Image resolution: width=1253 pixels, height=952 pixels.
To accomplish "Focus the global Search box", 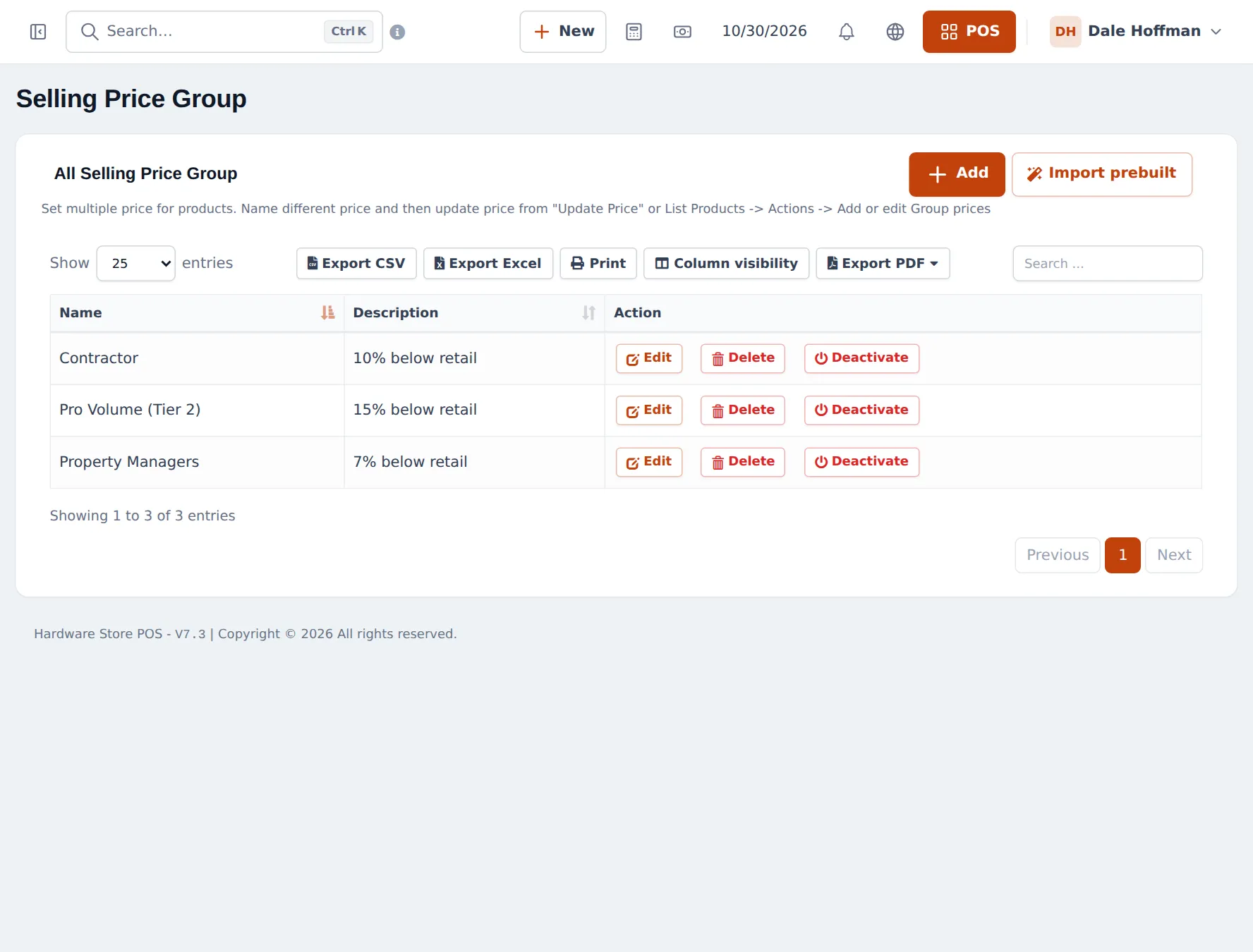I will click(224, 32).
